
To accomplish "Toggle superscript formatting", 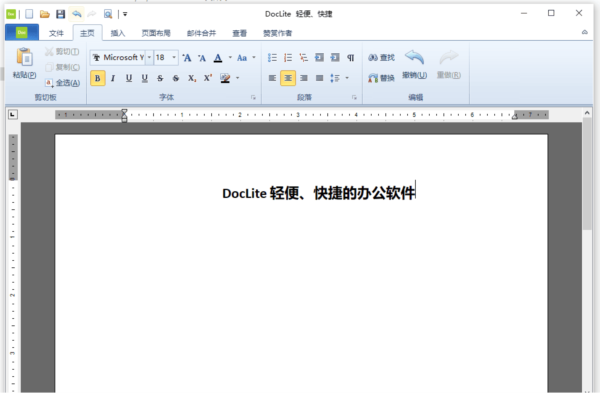I will 208,78.
